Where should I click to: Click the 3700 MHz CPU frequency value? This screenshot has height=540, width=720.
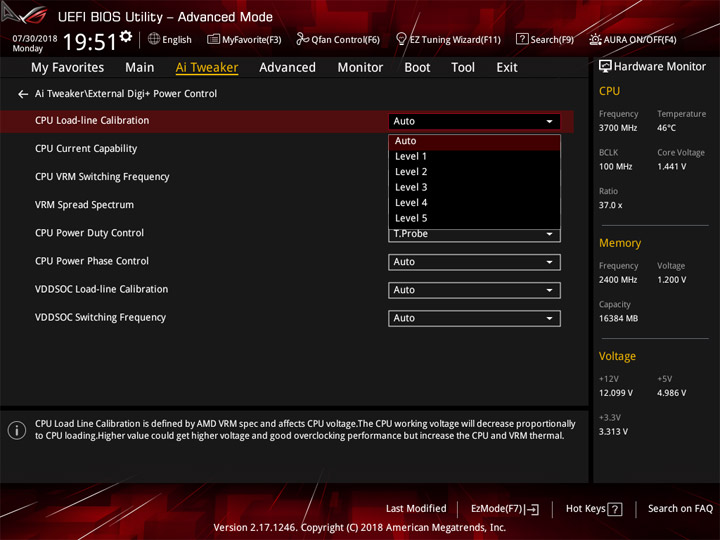(x=618, y=128)
